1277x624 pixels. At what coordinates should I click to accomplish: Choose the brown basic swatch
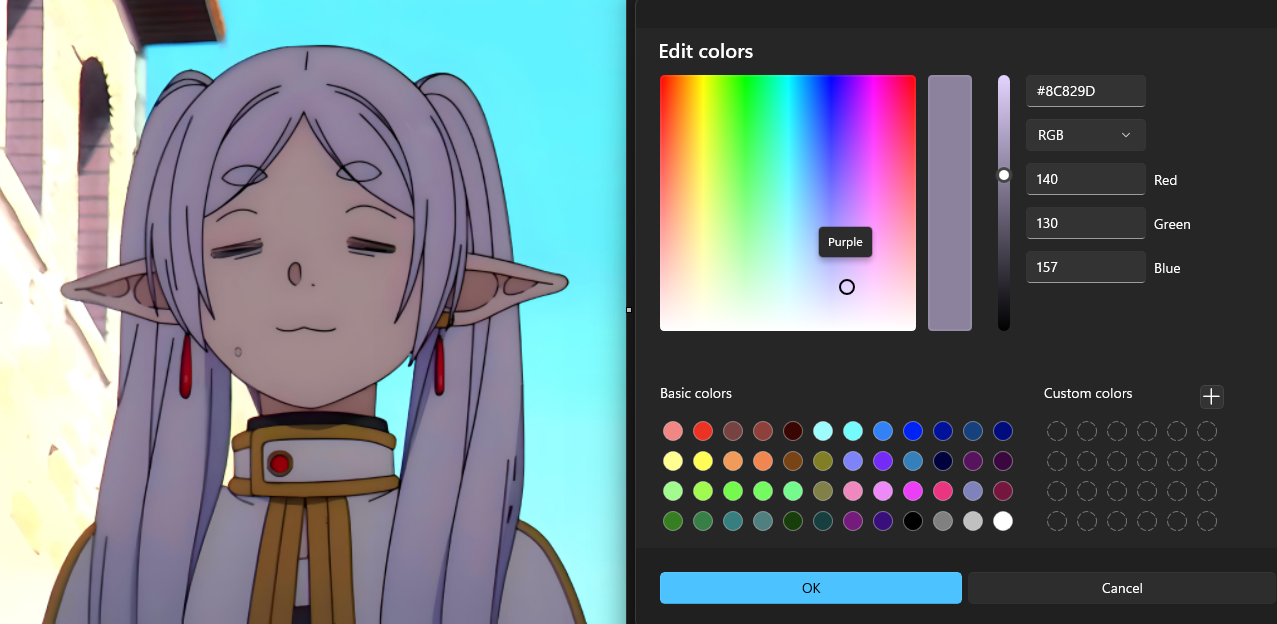793,461
